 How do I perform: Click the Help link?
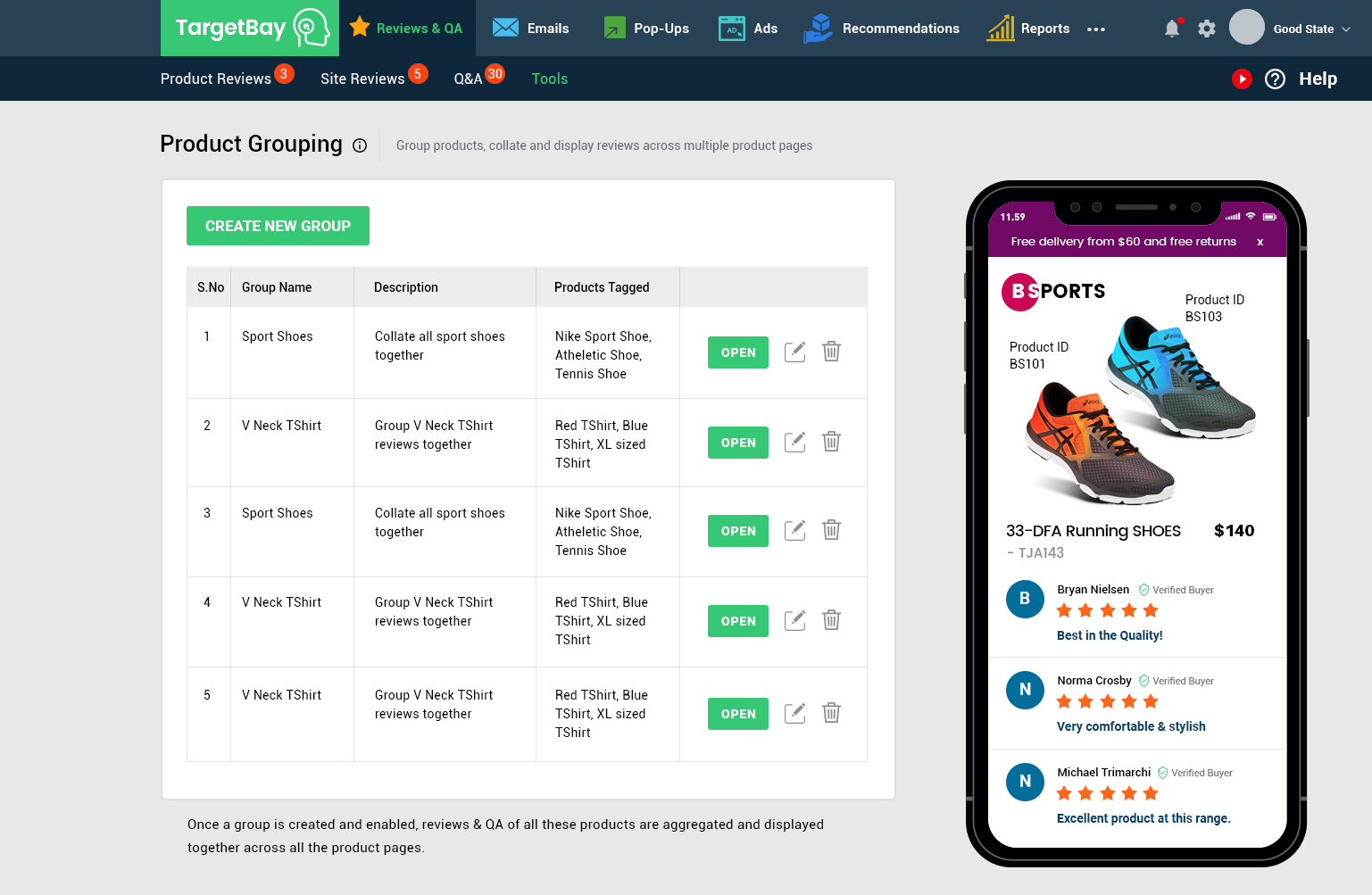(x=1318, y=79)
